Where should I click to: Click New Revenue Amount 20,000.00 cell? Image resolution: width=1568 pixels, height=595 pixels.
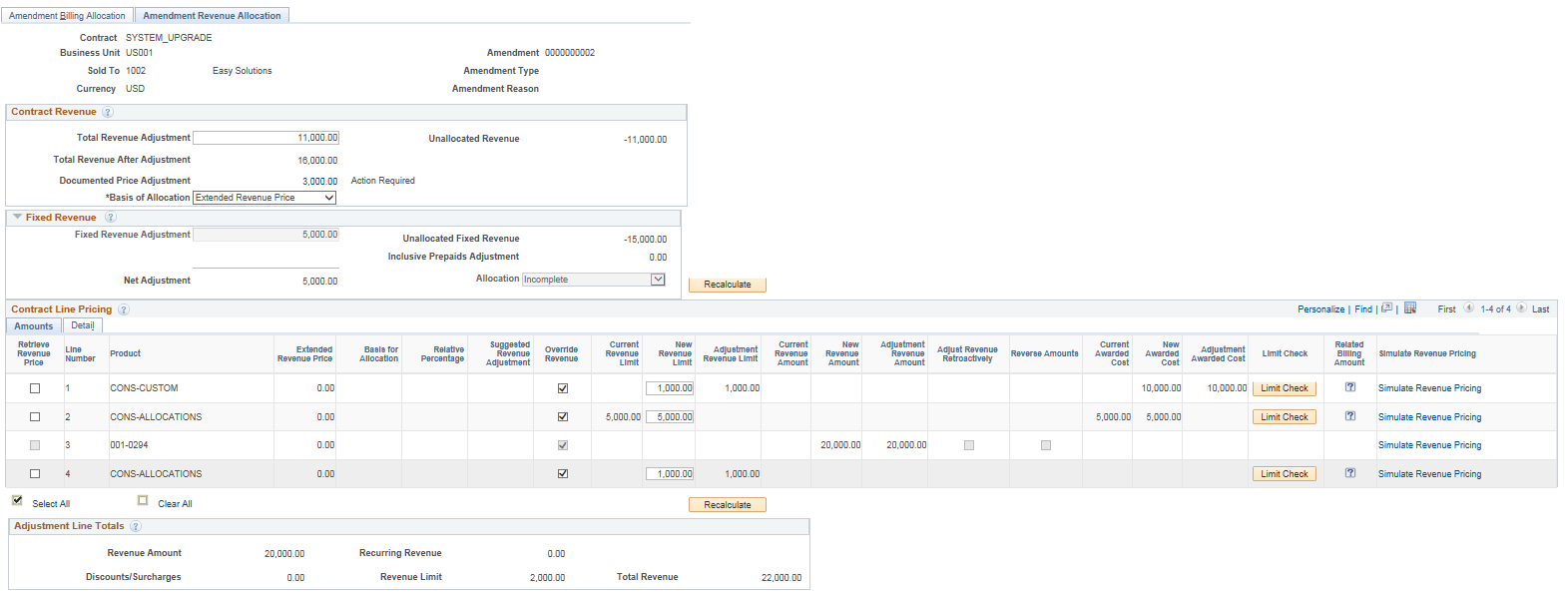click(840, 445)
